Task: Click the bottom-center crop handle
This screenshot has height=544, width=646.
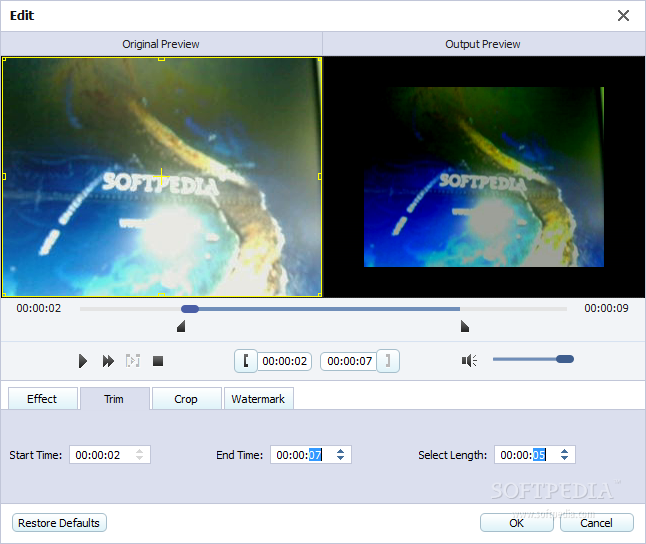Action: (162, 295)
